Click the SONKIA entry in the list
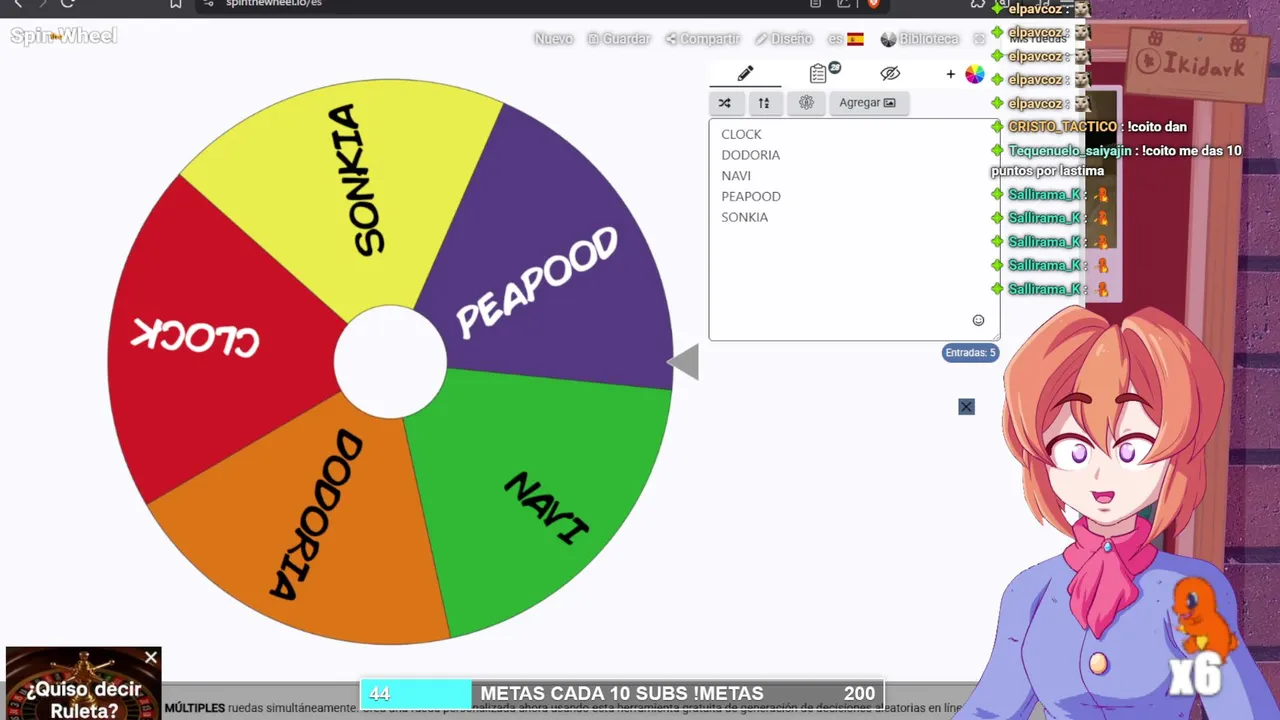This screenshot has width=1280, height=720. point(744,217)
